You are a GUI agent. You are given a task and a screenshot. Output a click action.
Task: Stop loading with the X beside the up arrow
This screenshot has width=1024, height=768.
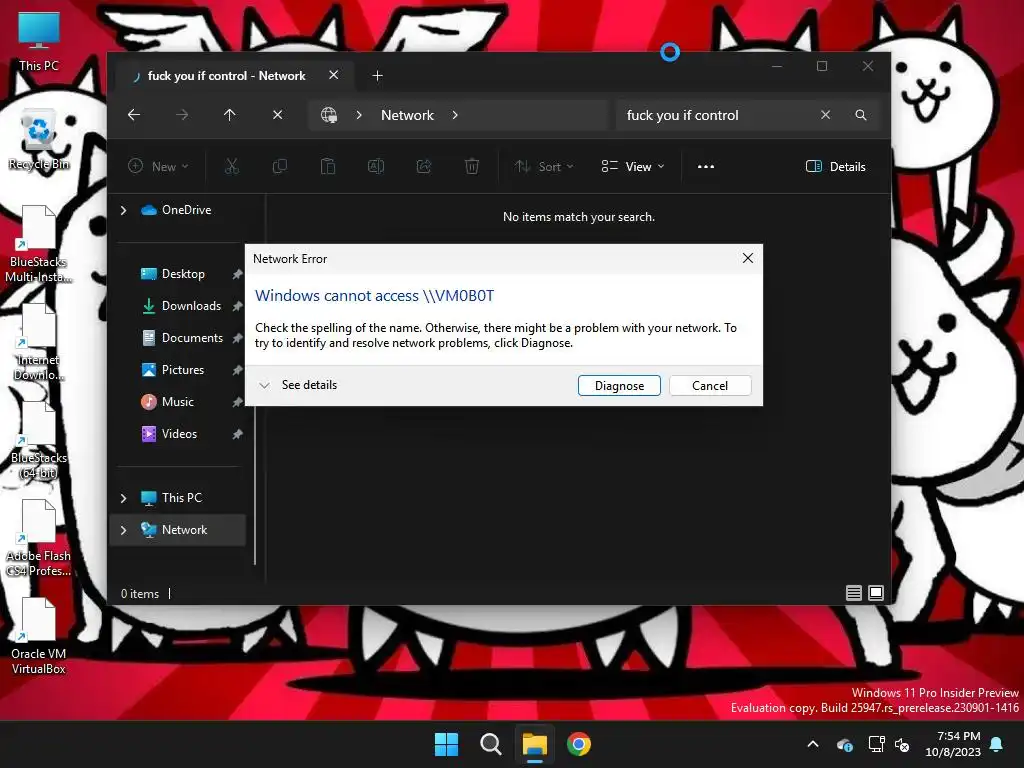[278, 115]
